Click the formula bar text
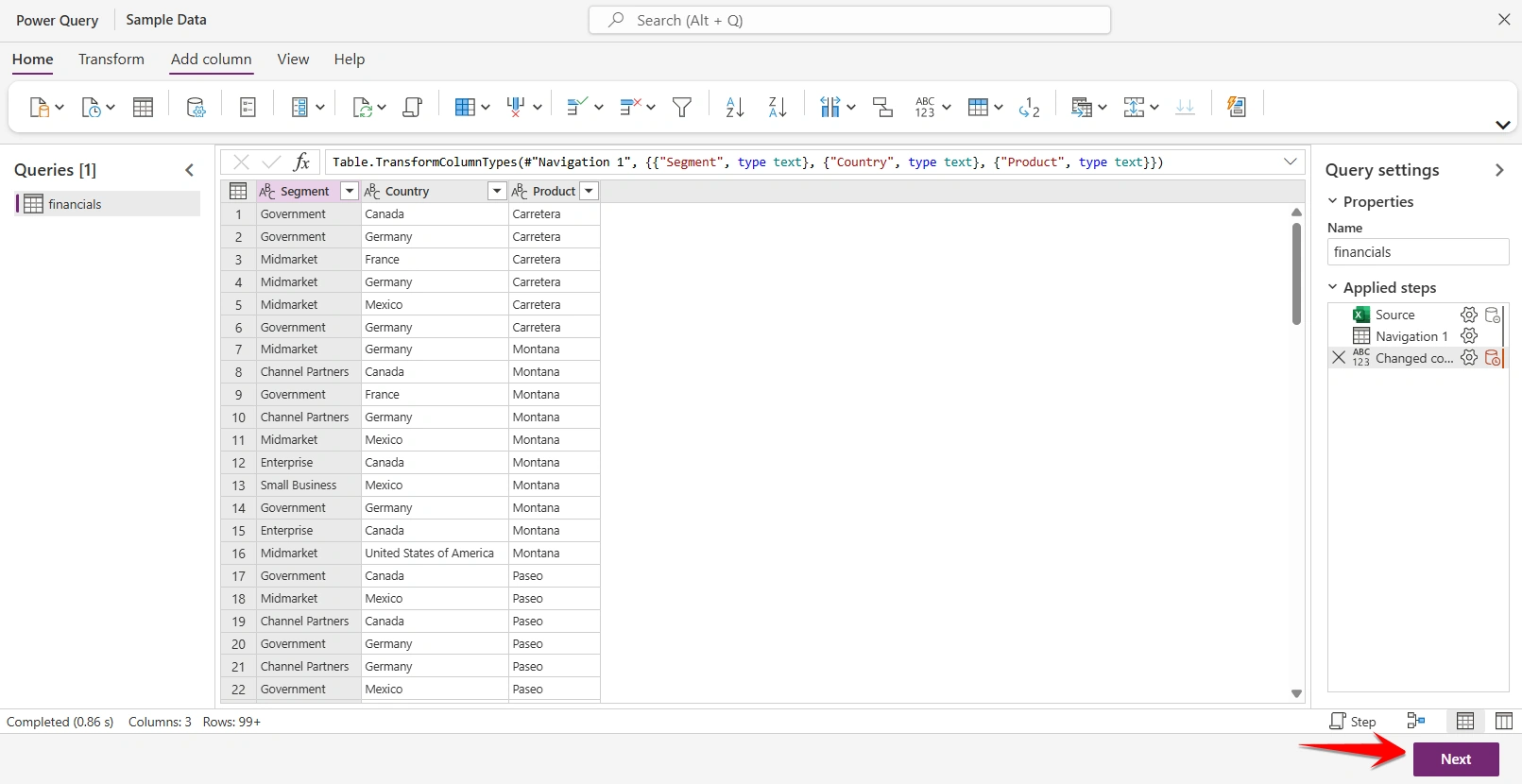Screen dimensions: 1522x784 (x=748, y=162)
